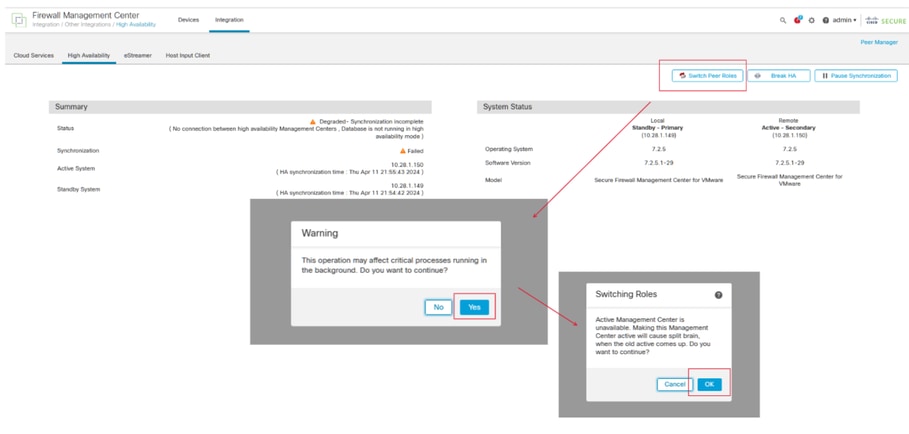
Task: Switch to the Cloud Services tab
Action: 34,56
